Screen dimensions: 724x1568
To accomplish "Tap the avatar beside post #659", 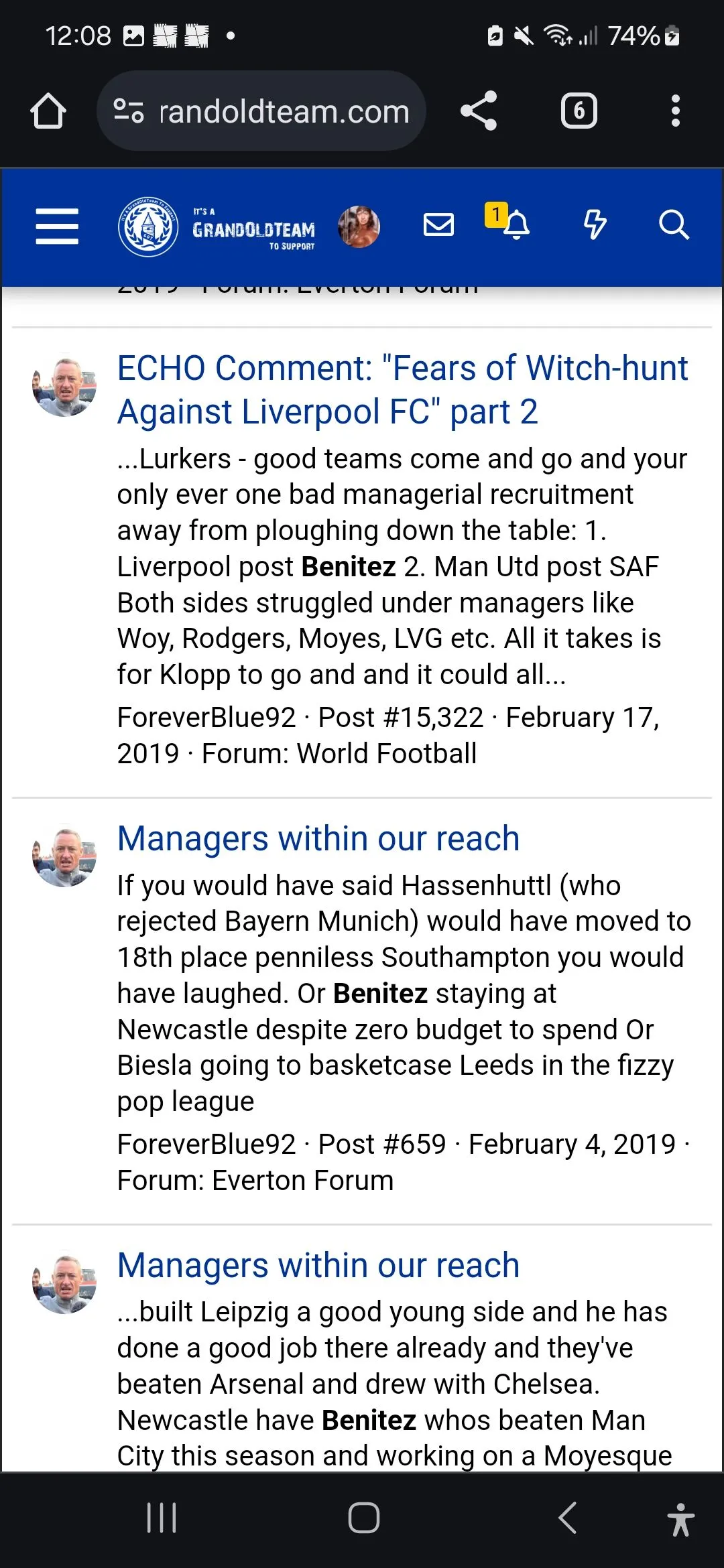I will pos(64,856).
